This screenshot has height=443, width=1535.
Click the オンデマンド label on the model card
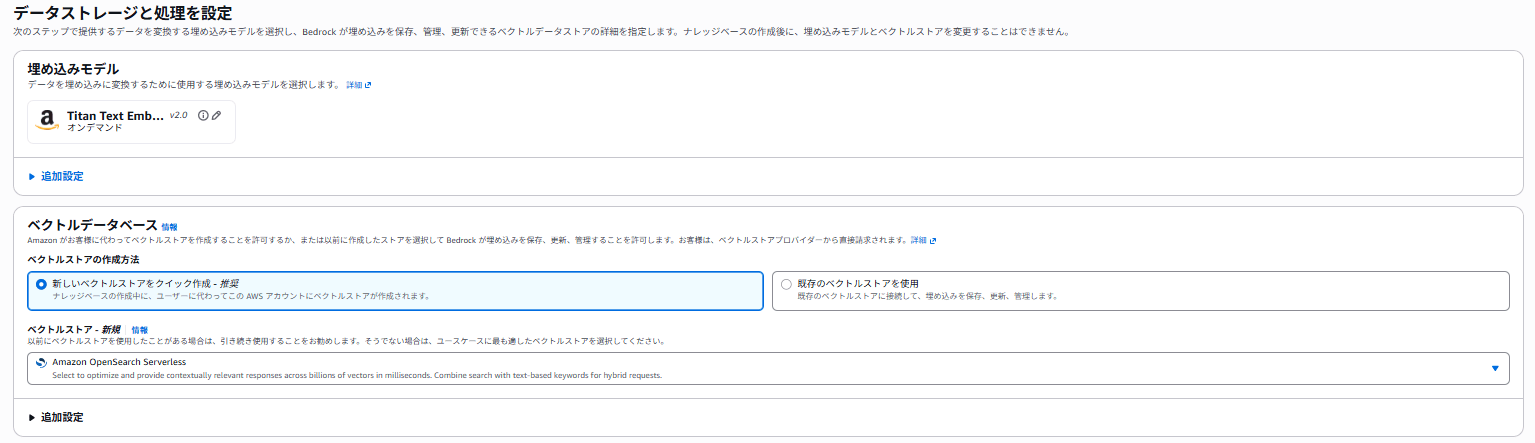click(x=95, y=128)
